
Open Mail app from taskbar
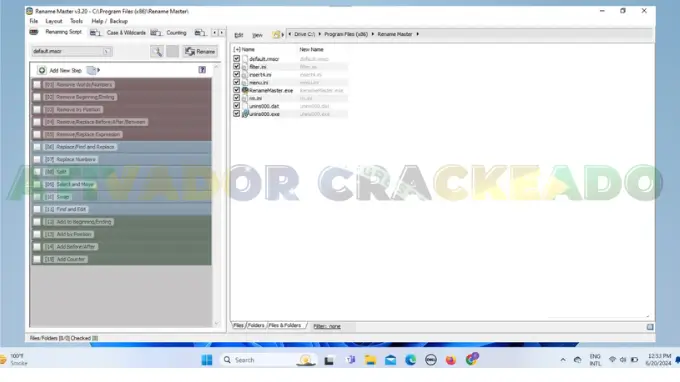(390, 360)
